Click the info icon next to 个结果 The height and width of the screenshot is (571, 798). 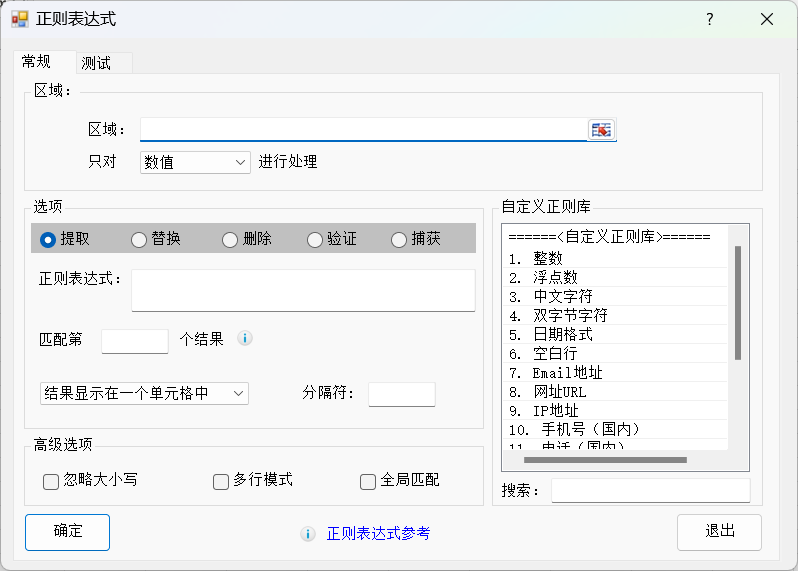pyautogui.click(x=245, y=338)
